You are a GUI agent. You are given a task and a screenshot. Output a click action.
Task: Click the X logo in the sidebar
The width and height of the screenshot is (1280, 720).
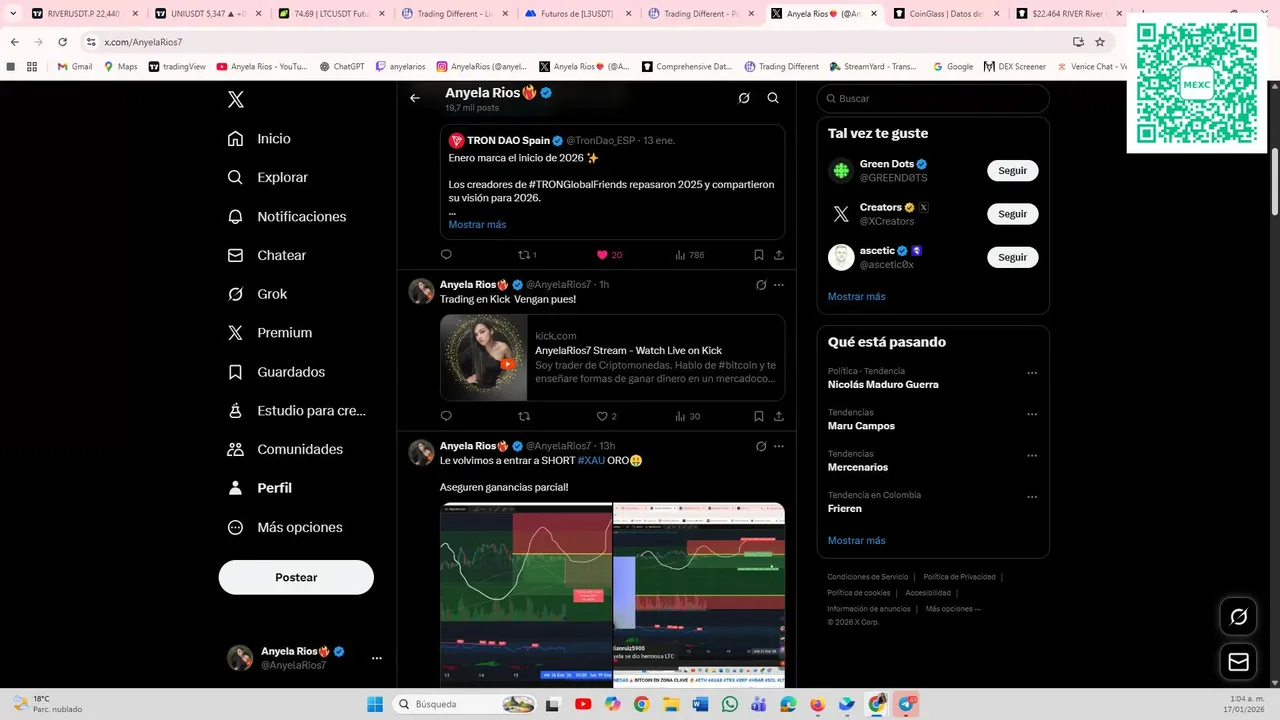point(235,99)
